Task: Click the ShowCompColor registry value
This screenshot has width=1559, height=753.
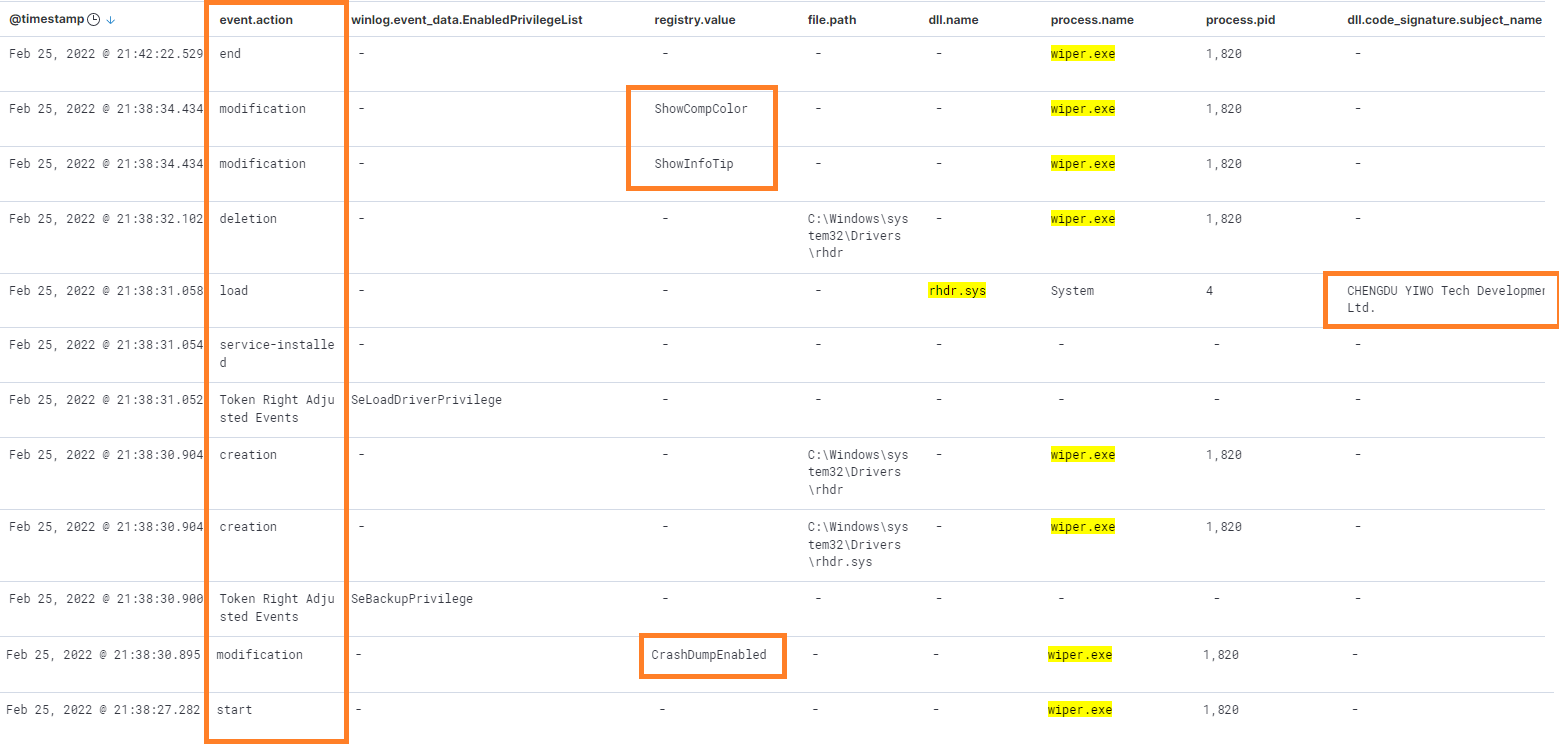Action: click(701, 109)
